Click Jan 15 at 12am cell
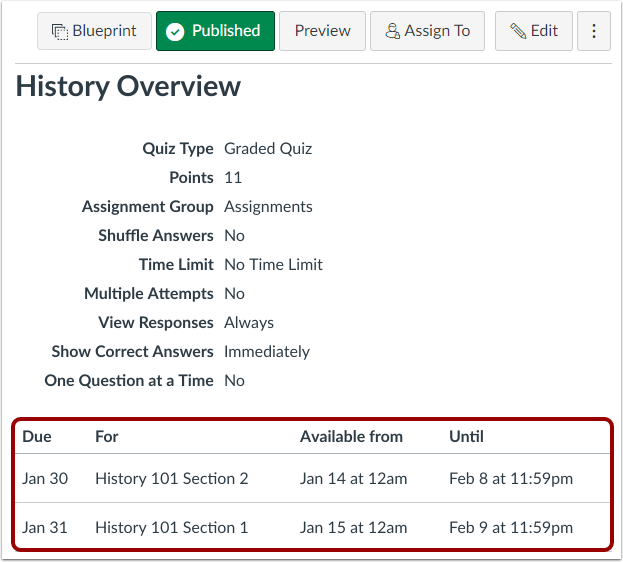 tap(353, 528)
